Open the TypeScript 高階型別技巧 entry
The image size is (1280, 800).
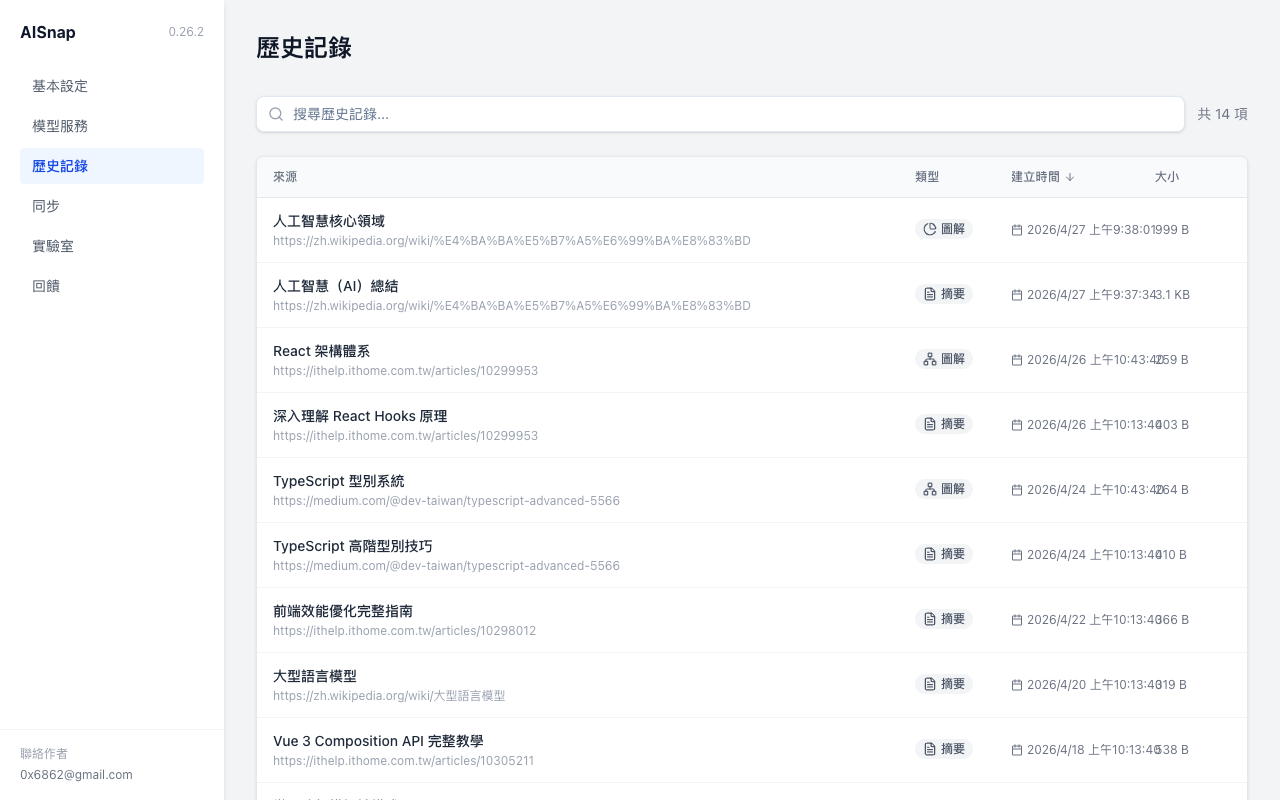pos(752,555)
